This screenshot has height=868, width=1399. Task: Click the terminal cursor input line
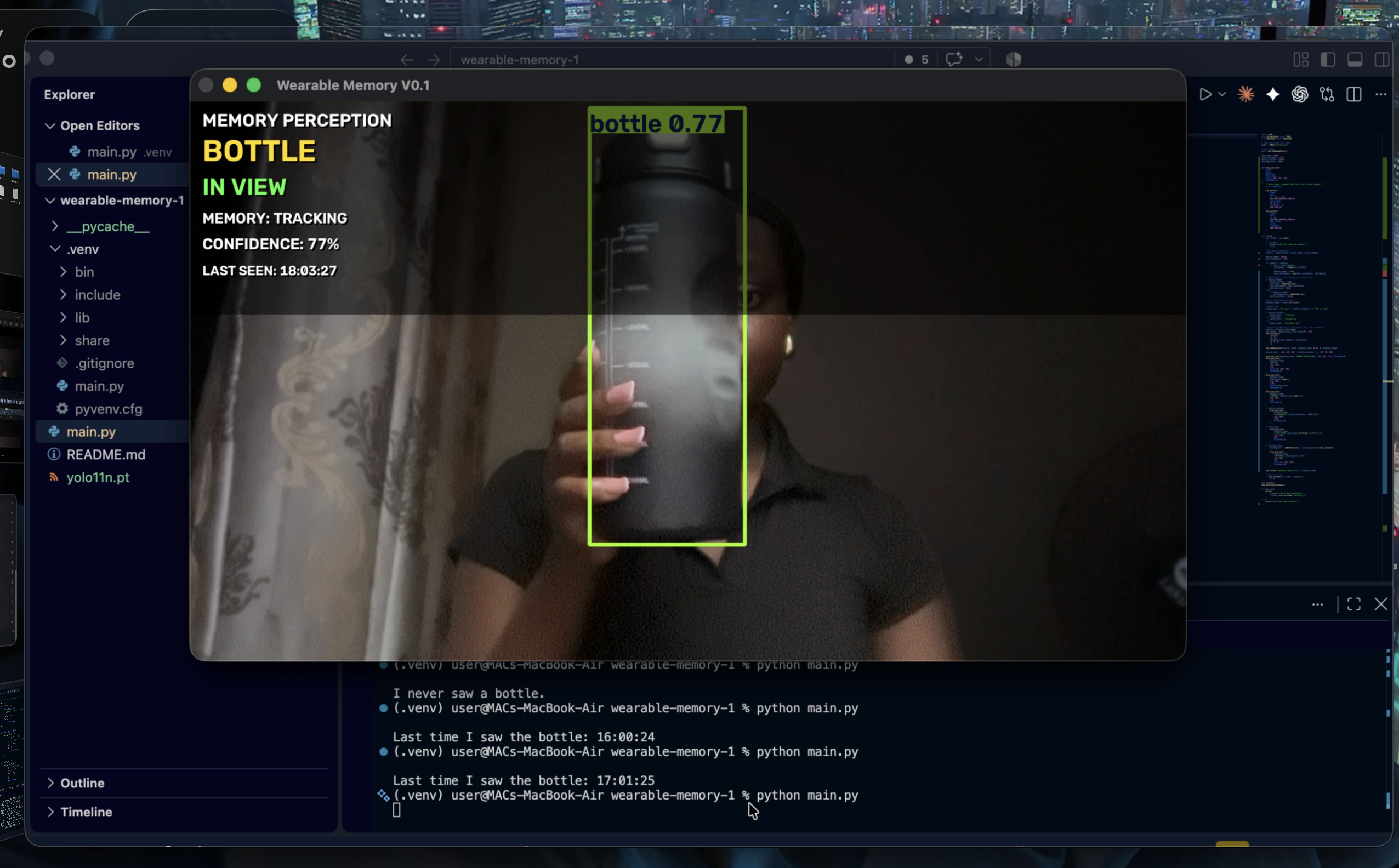396,810
